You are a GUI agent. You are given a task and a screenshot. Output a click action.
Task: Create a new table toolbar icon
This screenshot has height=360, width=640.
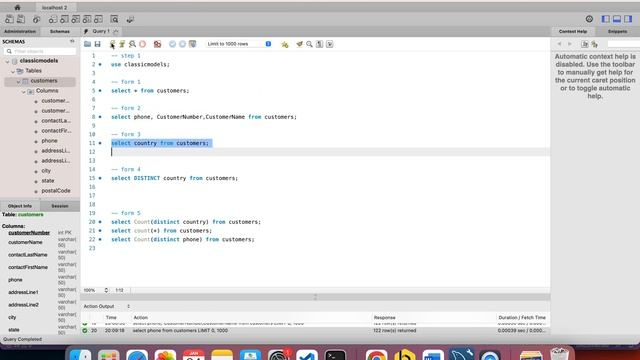(64, 19)
